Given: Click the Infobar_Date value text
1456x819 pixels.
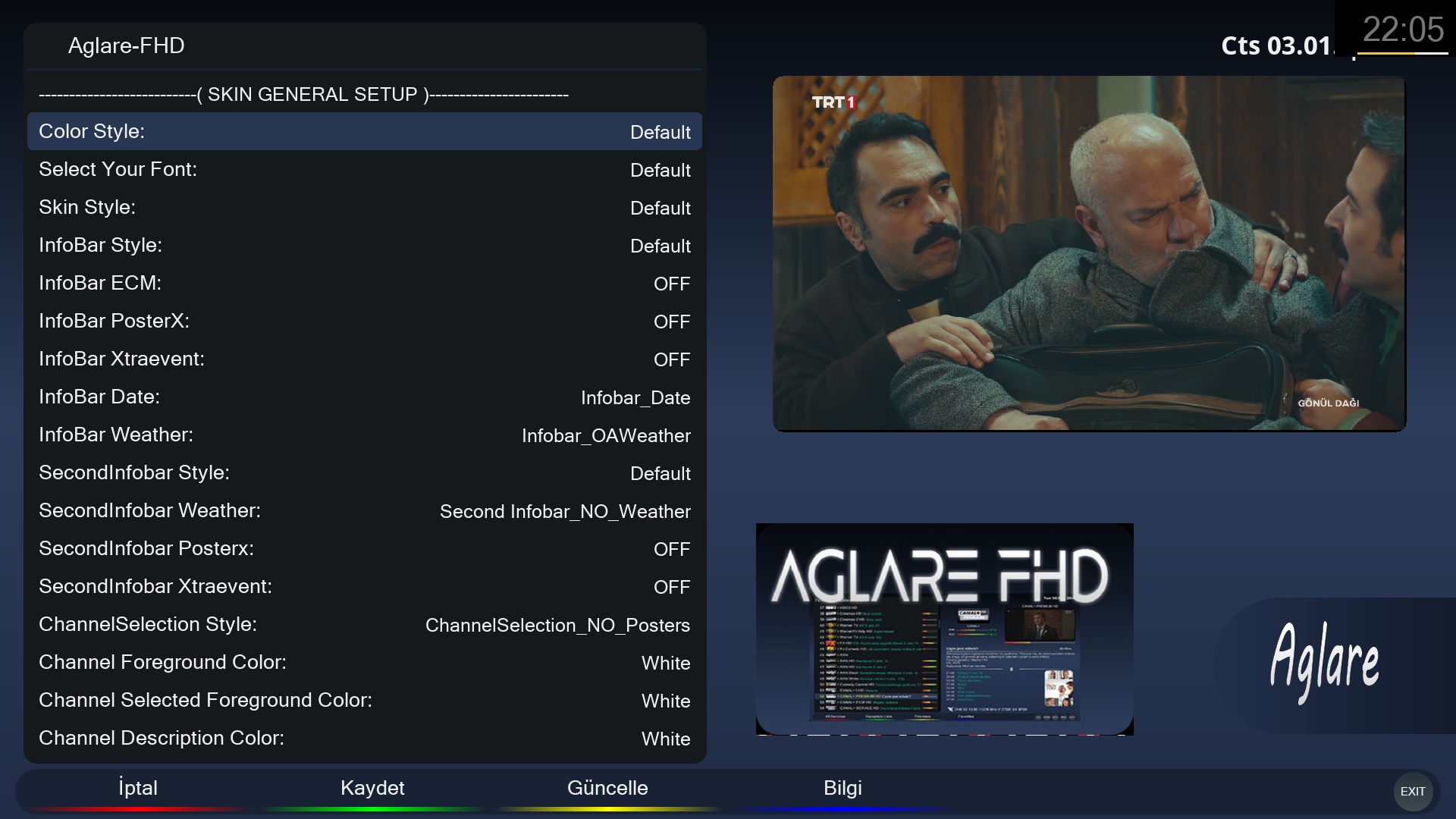Looking at the screenshot, I should point(635,398).
